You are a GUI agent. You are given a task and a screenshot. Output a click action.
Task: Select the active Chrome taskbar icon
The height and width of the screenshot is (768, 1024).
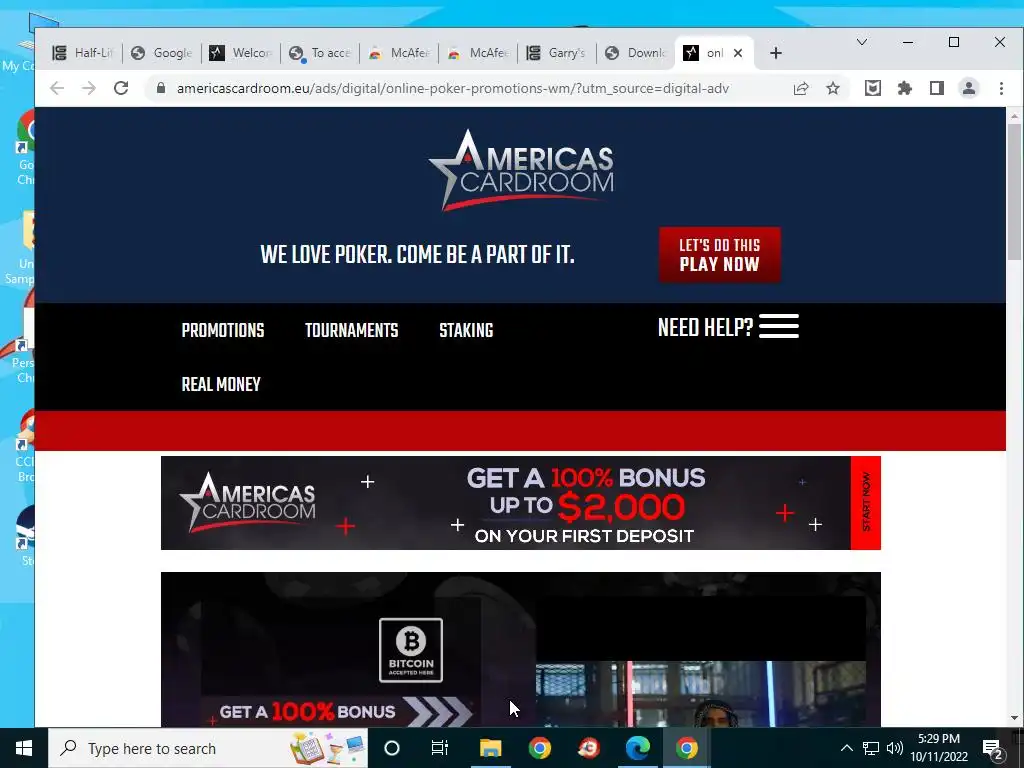pos(686,748)
